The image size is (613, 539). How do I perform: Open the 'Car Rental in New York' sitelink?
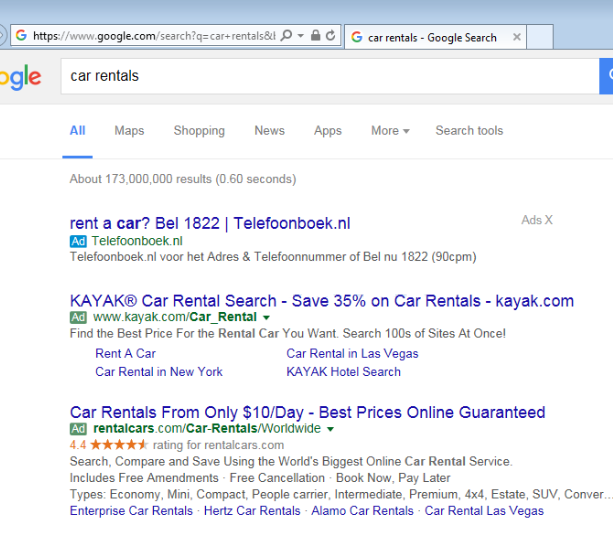coord(159,372)
